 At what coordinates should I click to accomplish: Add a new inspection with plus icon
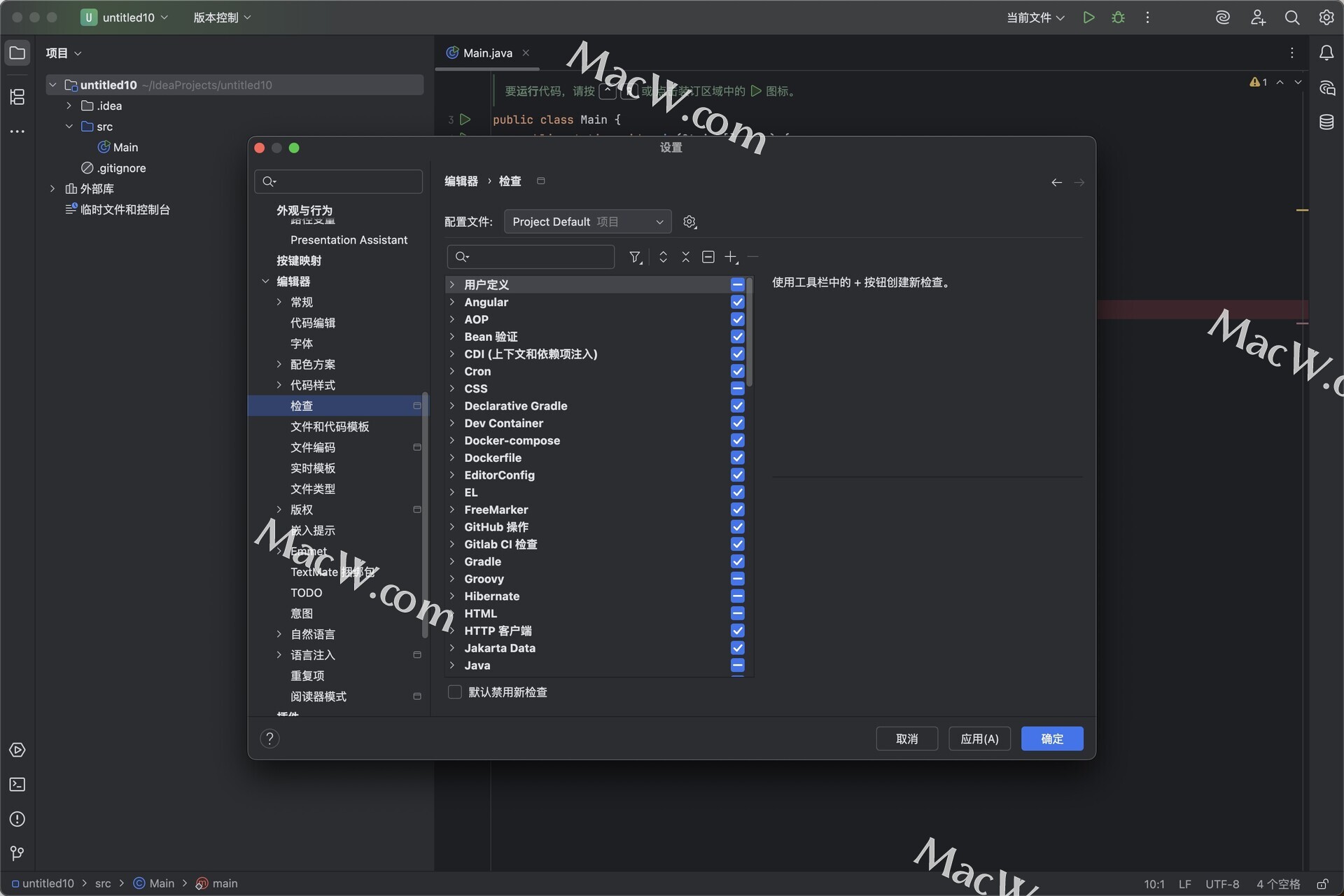point(731,258)
